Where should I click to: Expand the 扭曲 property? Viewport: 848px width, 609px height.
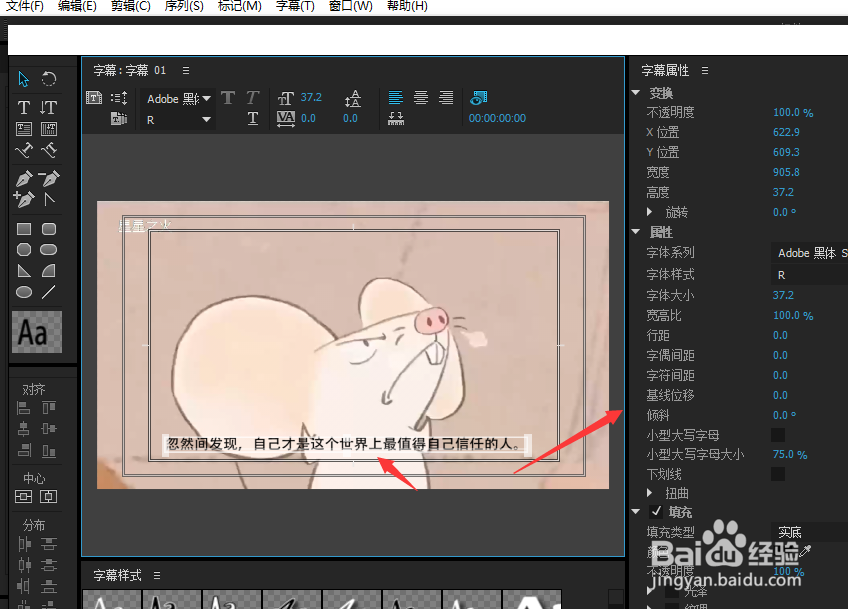[650, 493]
